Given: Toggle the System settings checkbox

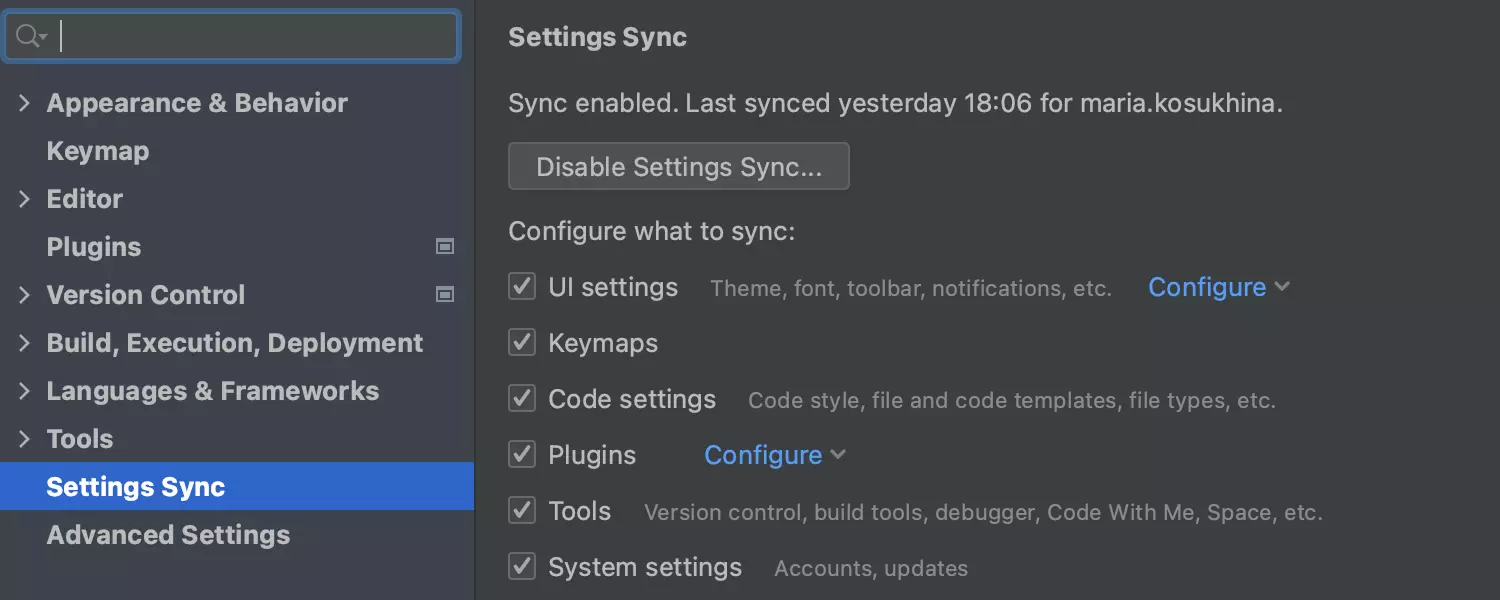Looking at the screenshot, I should pyautogui.click(x=522, y=567).
